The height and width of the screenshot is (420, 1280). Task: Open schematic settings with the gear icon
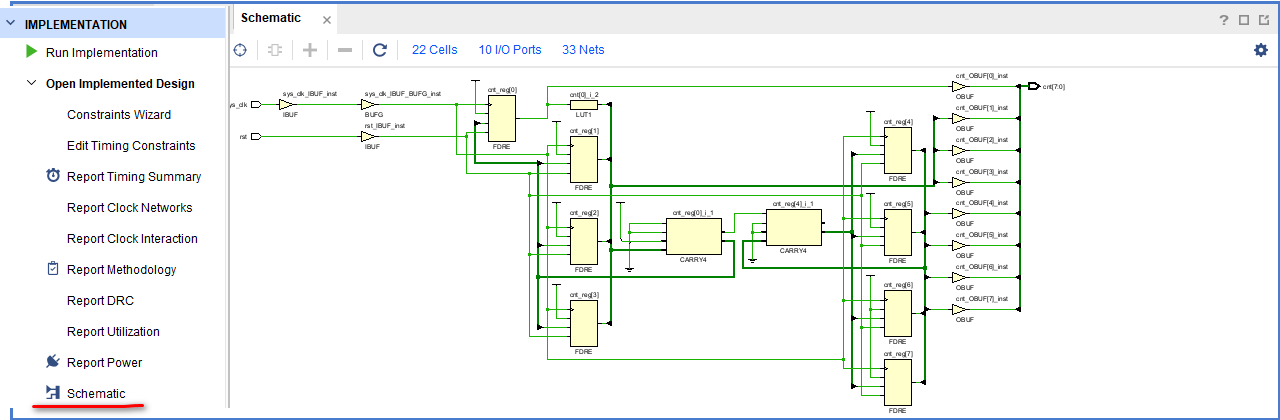click(x=1260, y=50)
